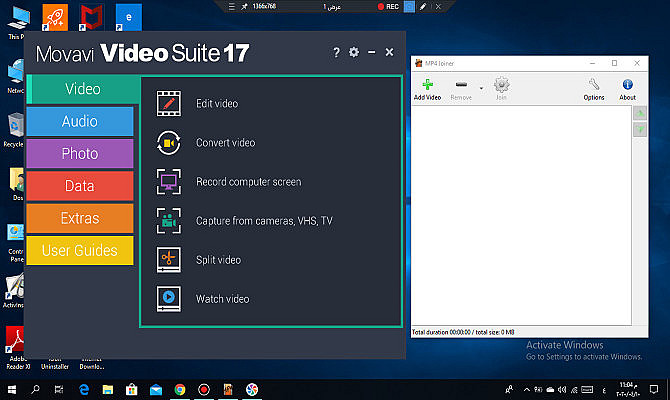Click the pencil draw icon on recorder toolbar
This screenshot has height=400, width=670.
pyautogui.click(x=423, y=6)
